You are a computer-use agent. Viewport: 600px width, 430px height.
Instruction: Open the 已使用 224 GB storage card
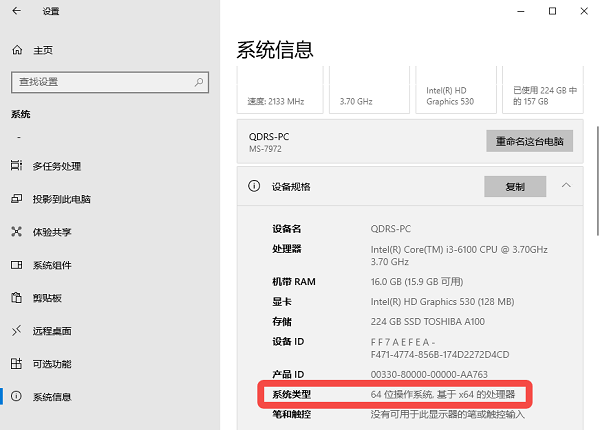[x=543, y=90]
